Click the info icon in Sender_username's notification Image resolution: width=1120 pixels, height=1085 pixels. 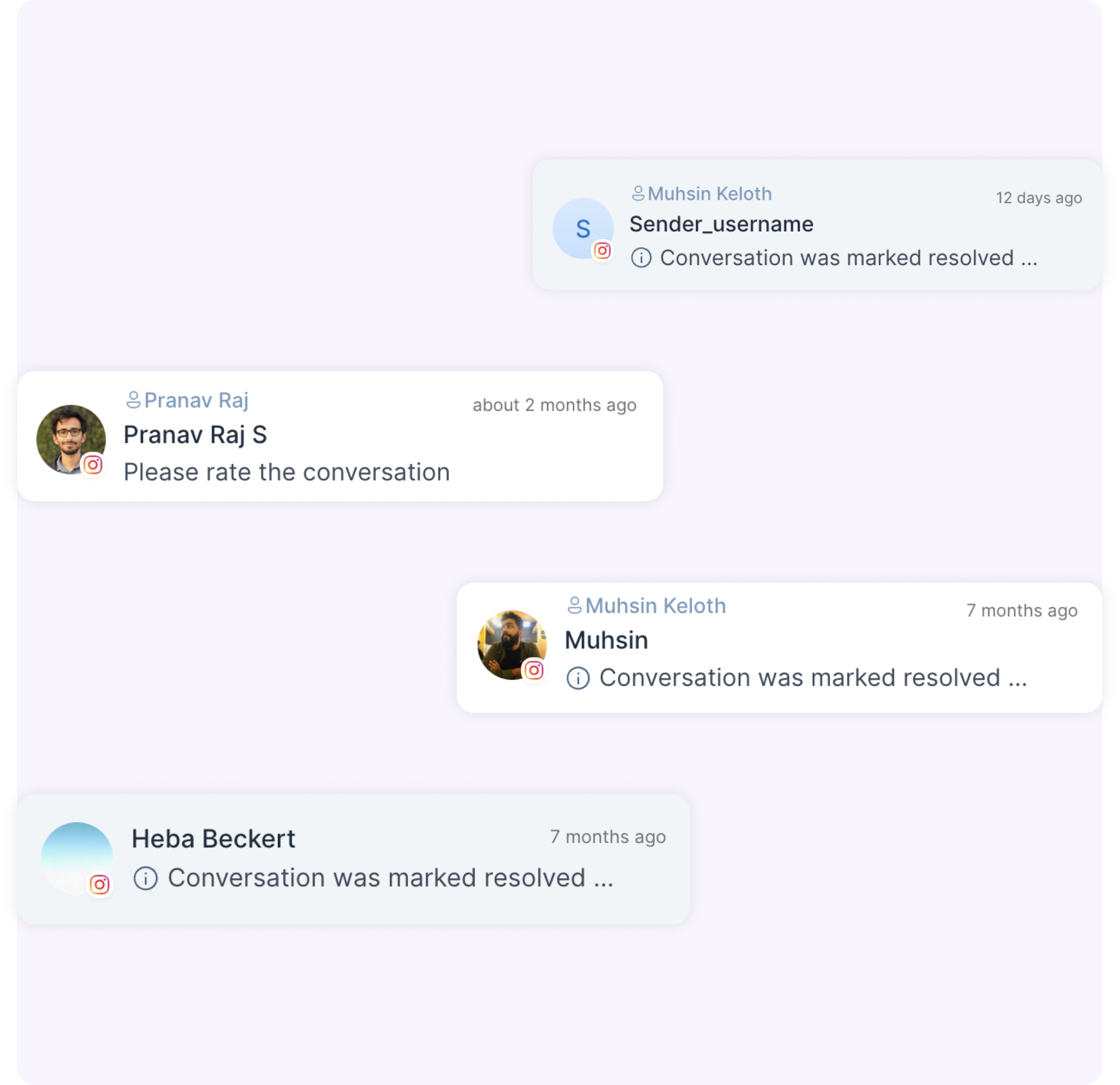(x=640, y=258)
